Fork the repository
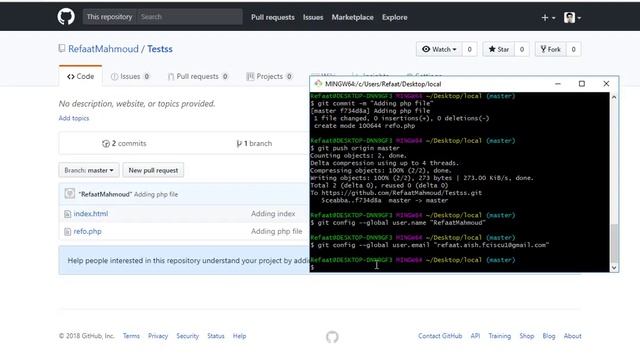Viewport: 640px width, 360px height. tap(550, 49)
